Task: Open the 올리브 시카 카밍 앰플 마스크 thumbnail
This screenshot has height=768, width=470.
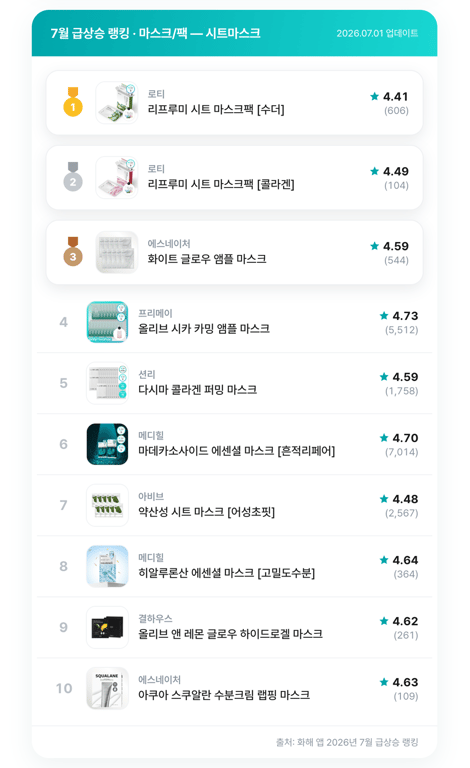Action: 107,322
